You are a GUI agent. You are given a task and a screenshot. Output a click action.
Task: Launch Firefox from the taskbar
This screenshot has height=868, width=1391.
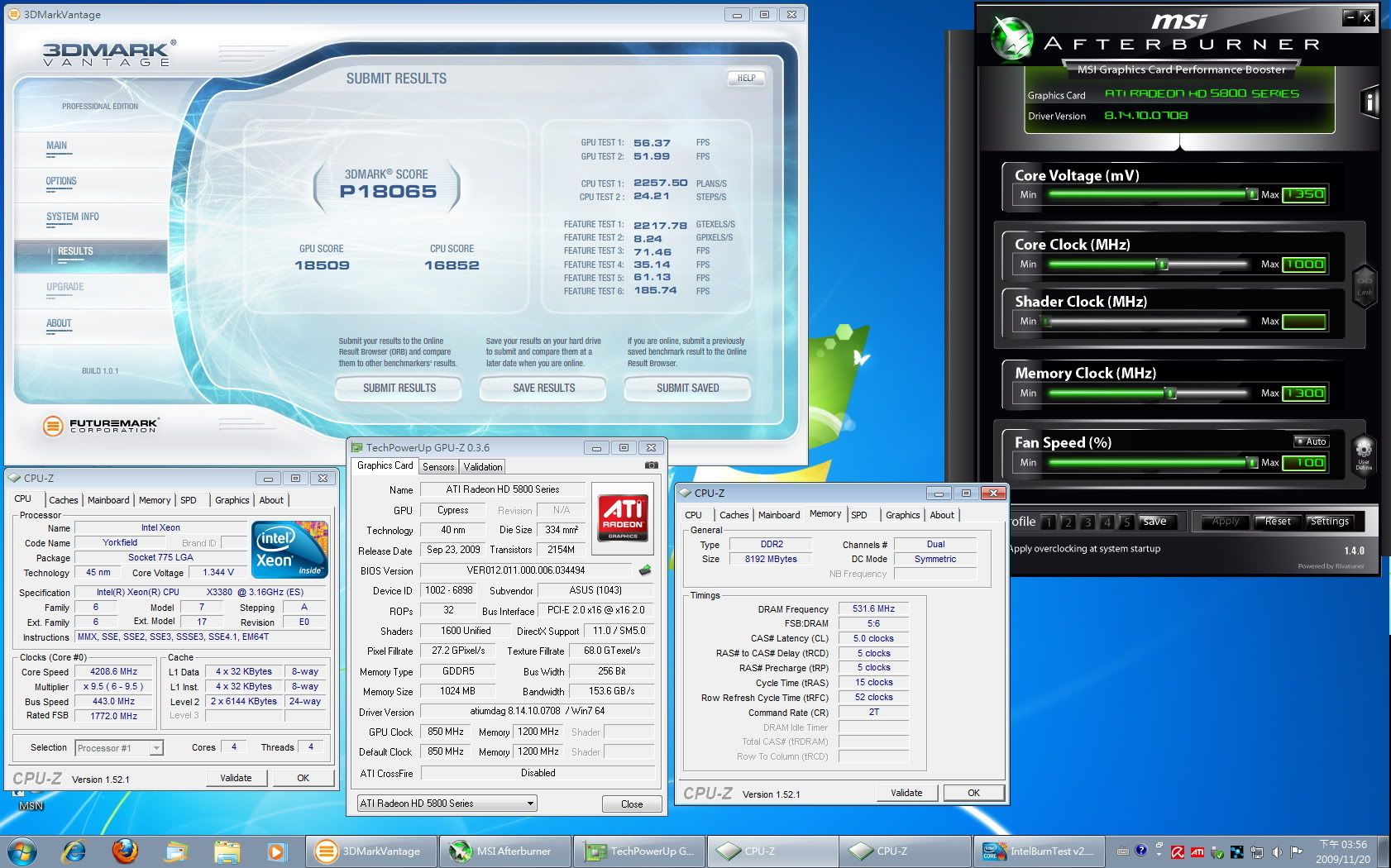[125, 851]
